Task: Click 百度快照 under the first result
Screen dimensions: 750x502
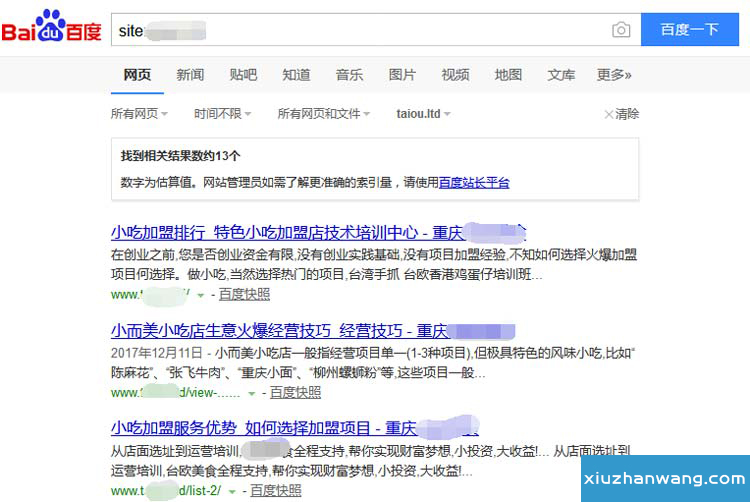Action: pos(244,295)
